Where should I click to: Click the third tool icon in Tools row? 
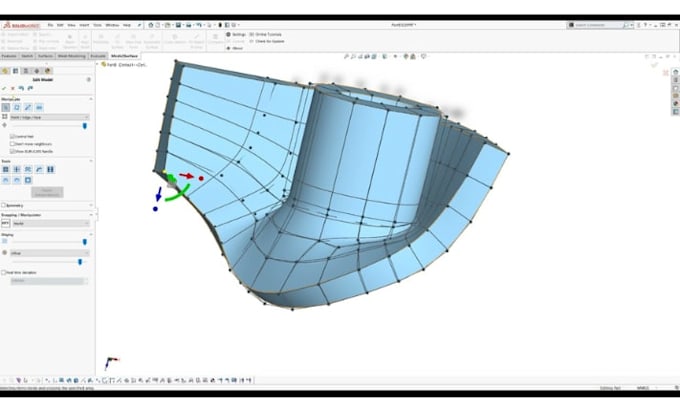point(28,170)
